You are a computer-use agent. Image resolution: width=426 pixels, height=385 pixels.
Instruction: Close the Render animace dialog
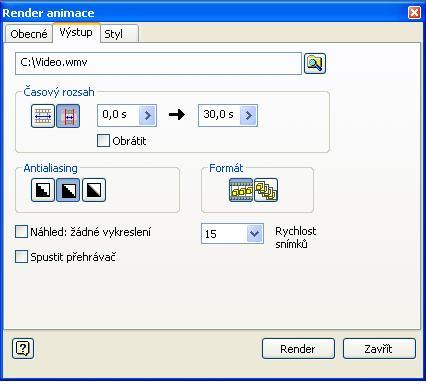point(414,13)
